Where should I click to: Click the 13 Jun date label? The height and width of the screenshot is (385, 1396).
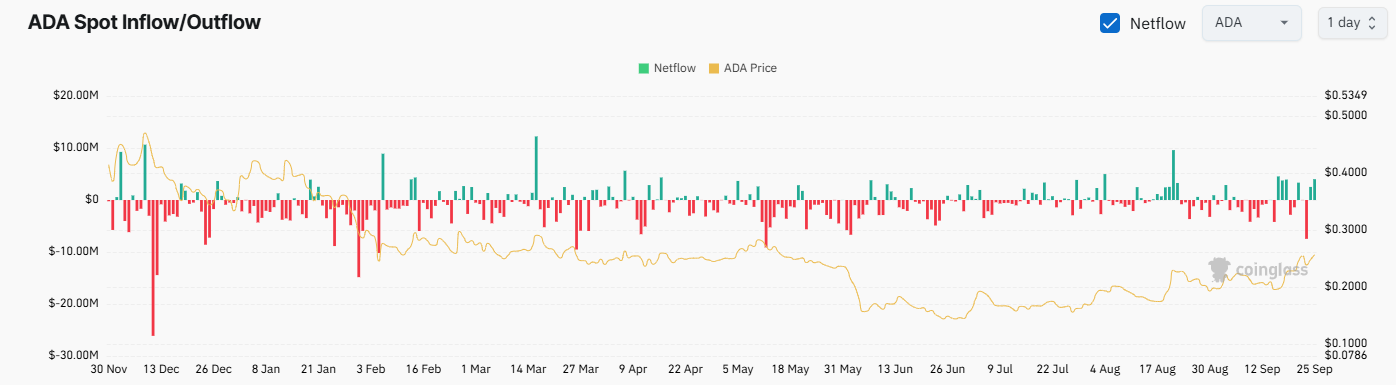click(894, 370)
